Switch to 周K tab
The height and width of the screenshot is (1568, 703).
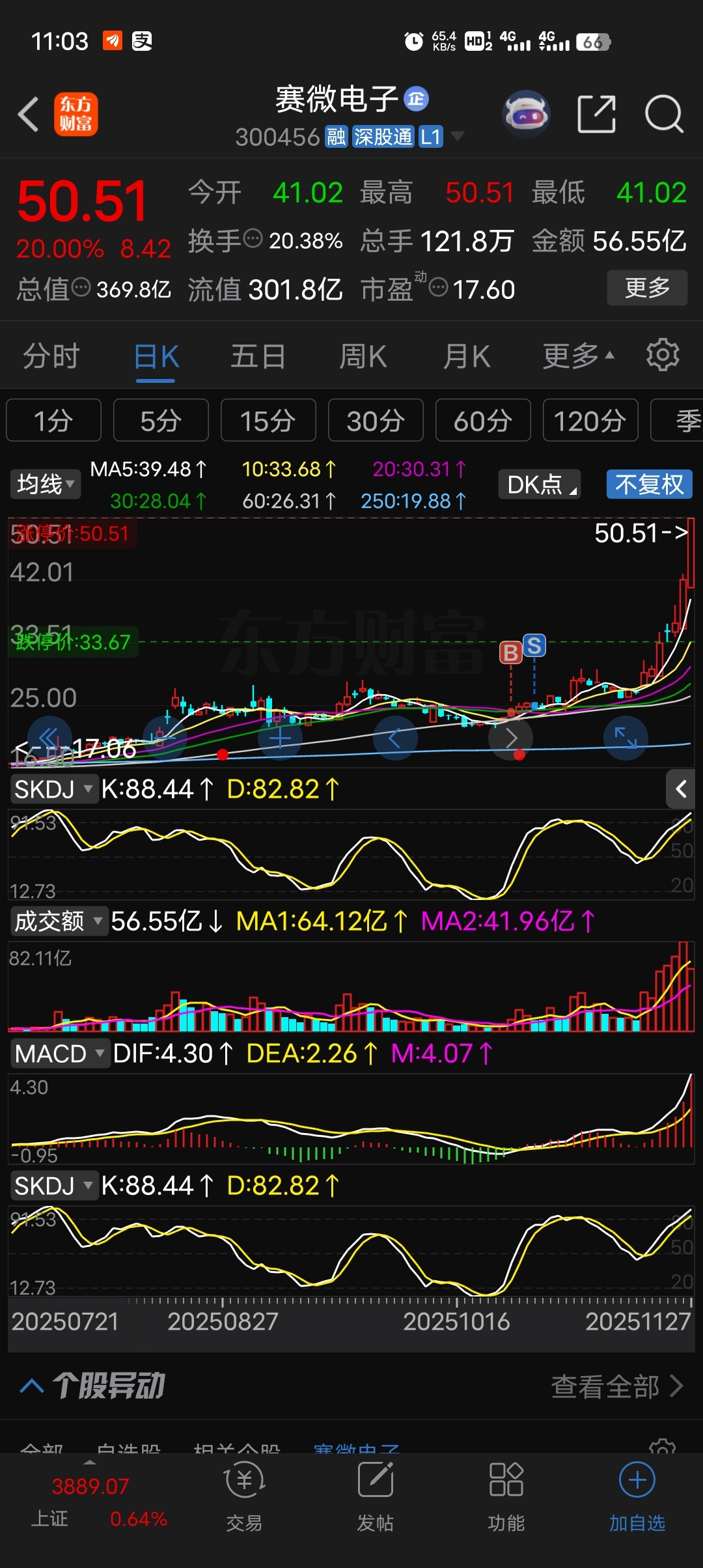[363, 356]
